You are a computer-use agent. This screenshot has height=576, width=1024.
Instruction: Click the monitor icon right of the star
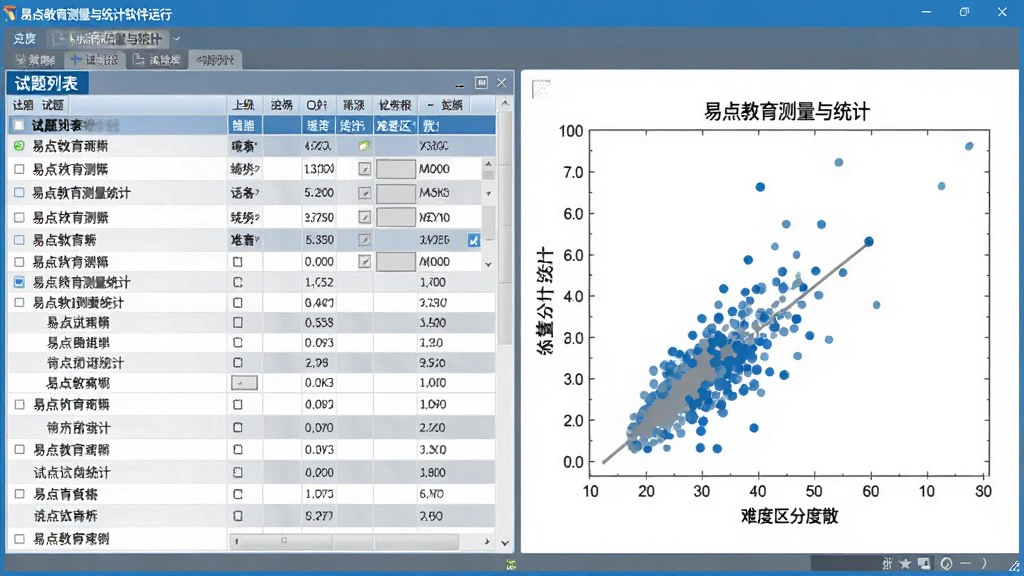coord(924,563)
